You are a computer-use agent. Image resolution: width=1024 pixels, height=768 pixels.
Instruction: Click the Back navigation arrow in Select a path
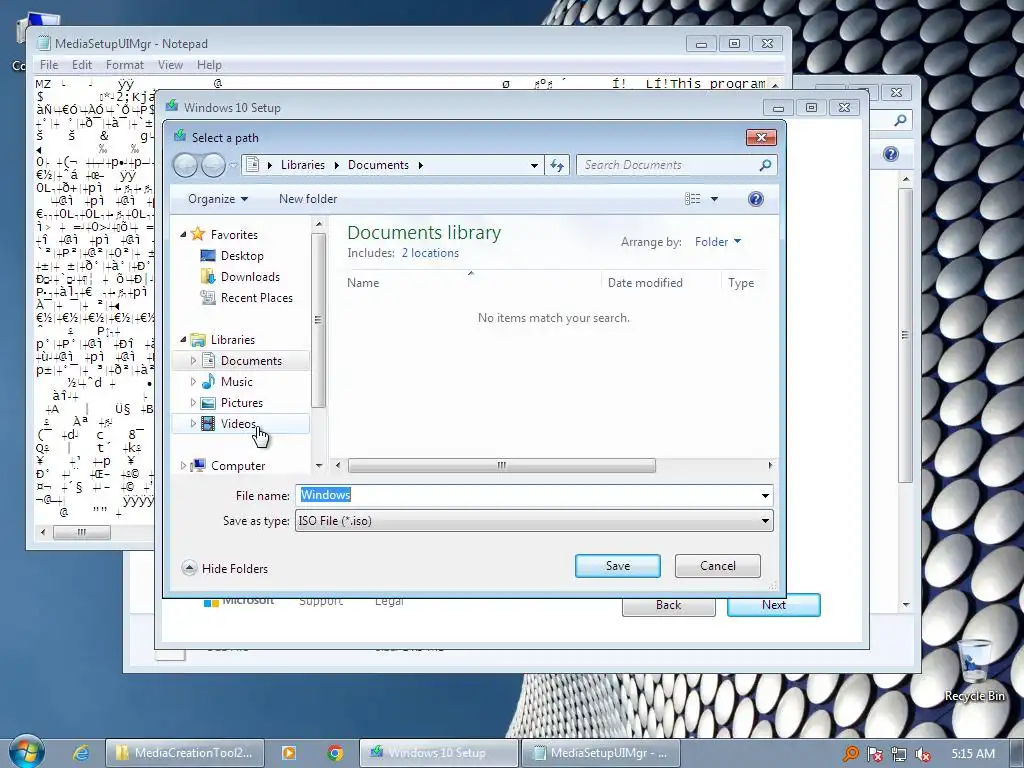point(185,165)
